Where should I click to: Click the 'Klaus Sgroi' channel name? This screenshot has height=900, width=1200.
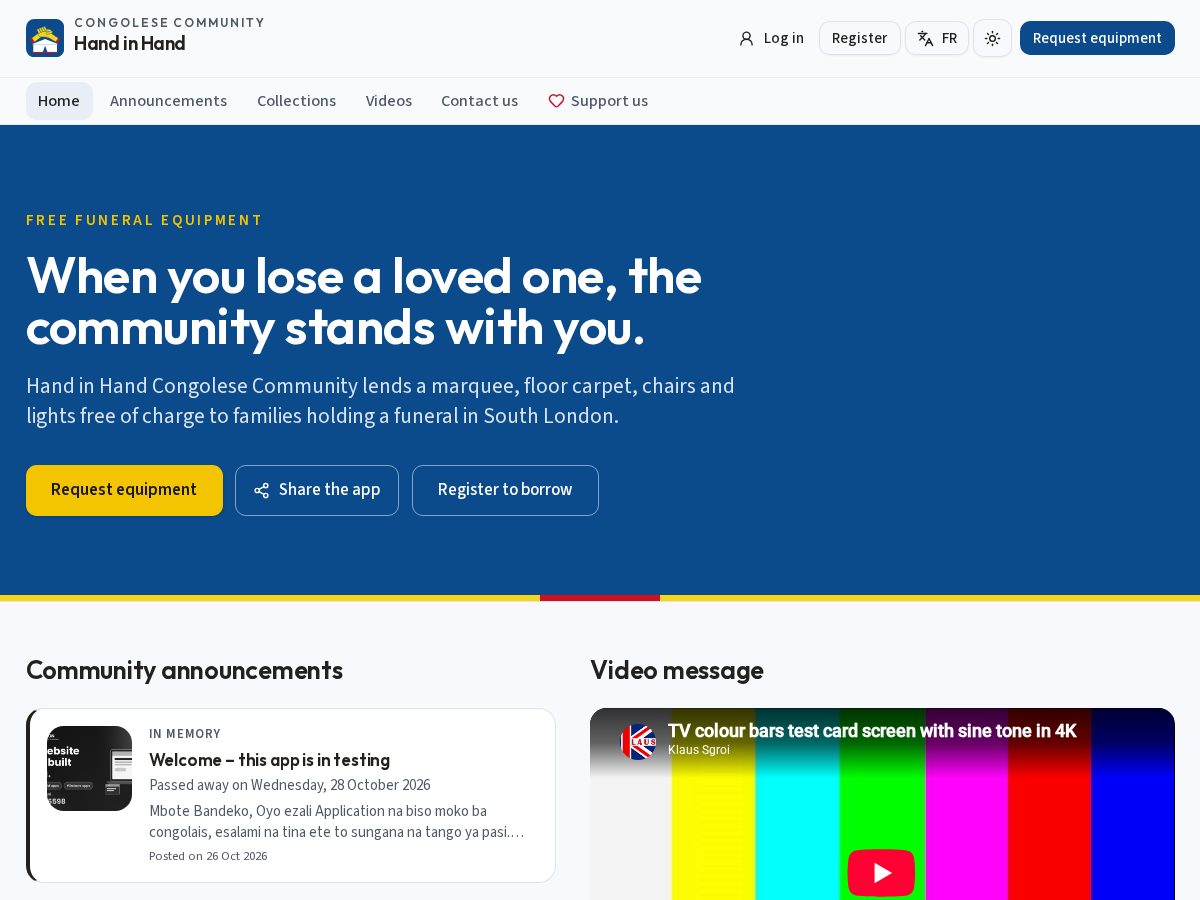point(699,750)
